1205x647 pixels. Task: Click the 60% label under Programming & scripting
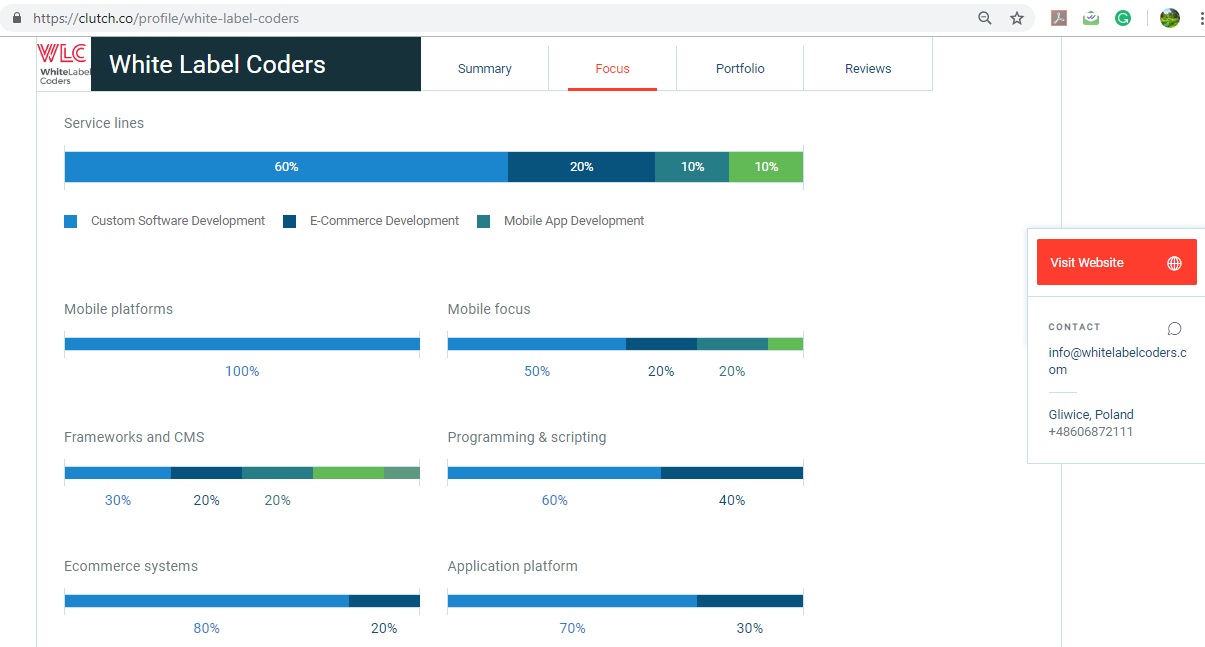(555, 500)
